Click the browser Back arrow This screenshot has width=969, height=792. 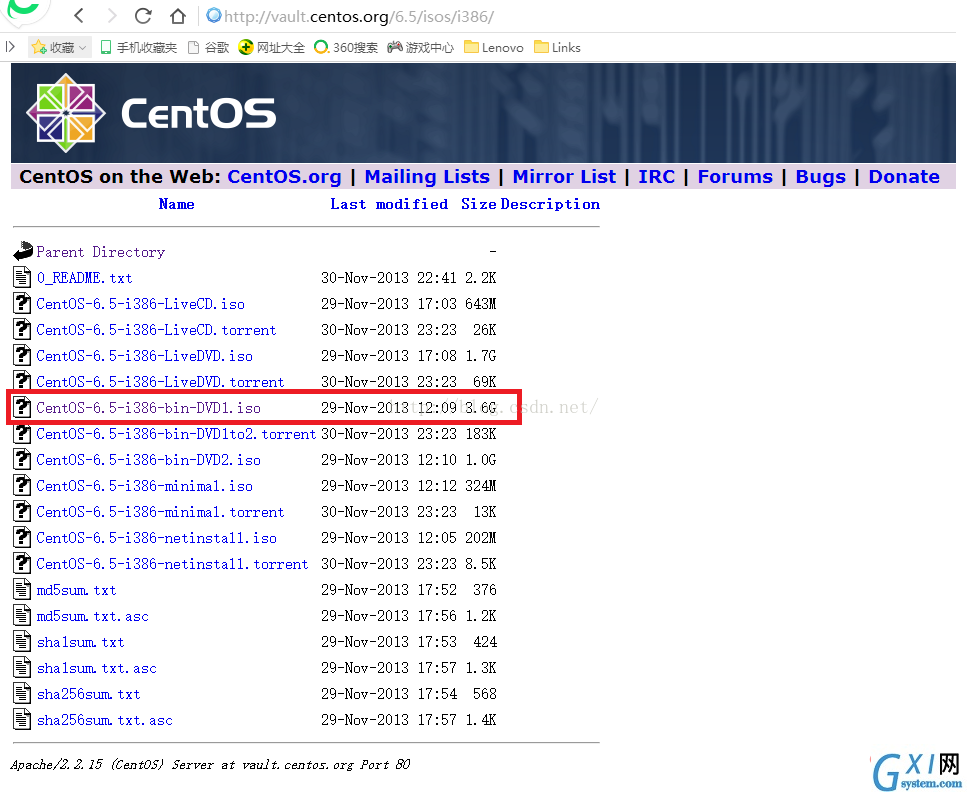pos(78,16)
